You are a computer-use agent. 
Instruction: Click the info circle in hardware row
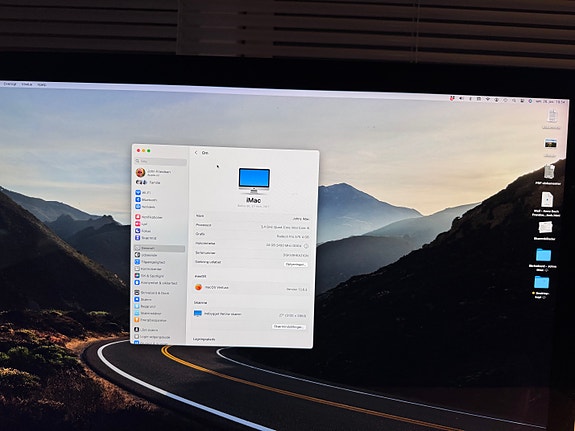(306, 246)
